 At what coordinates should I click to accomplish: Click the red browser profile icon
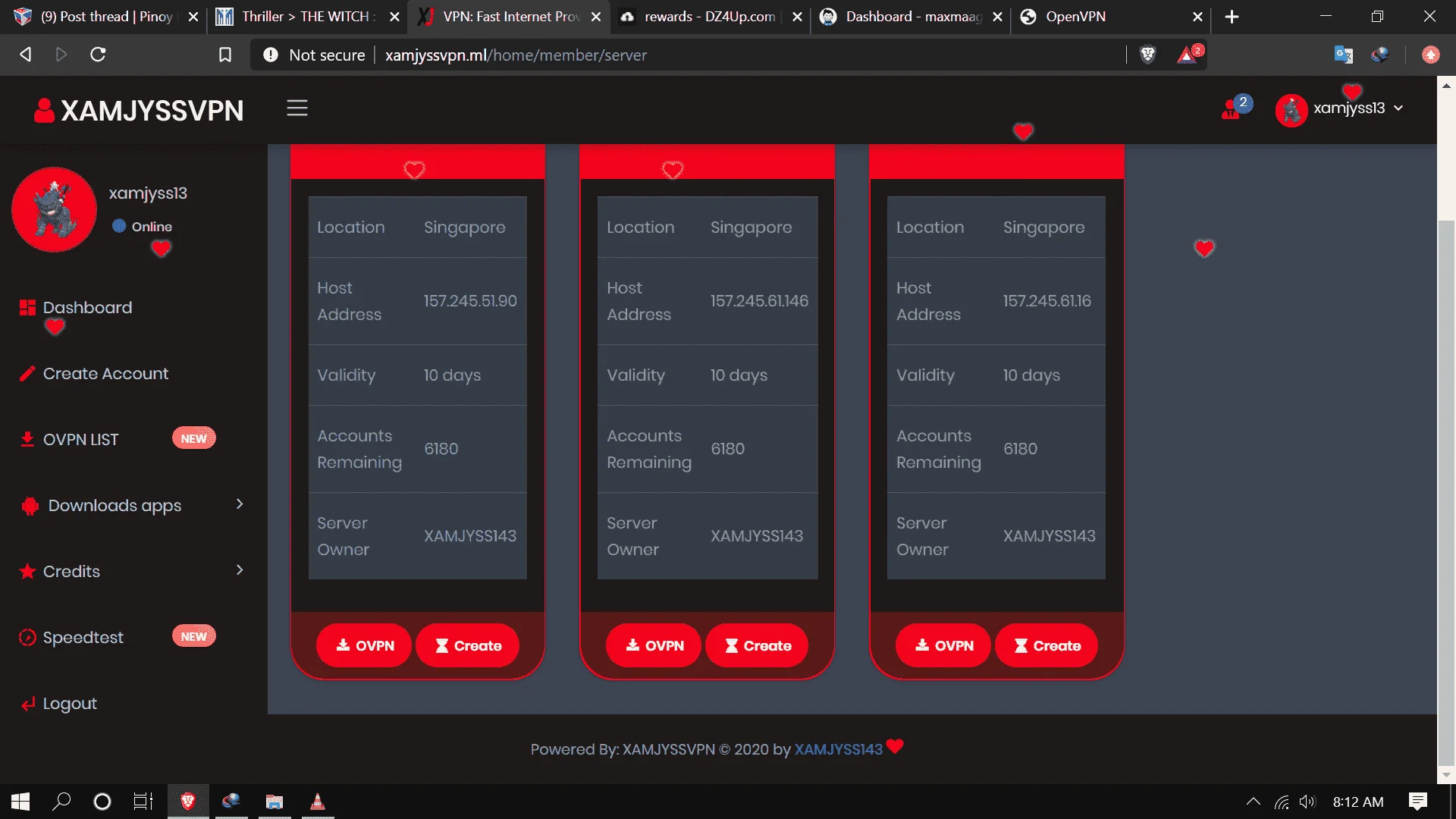point(1431,55)
